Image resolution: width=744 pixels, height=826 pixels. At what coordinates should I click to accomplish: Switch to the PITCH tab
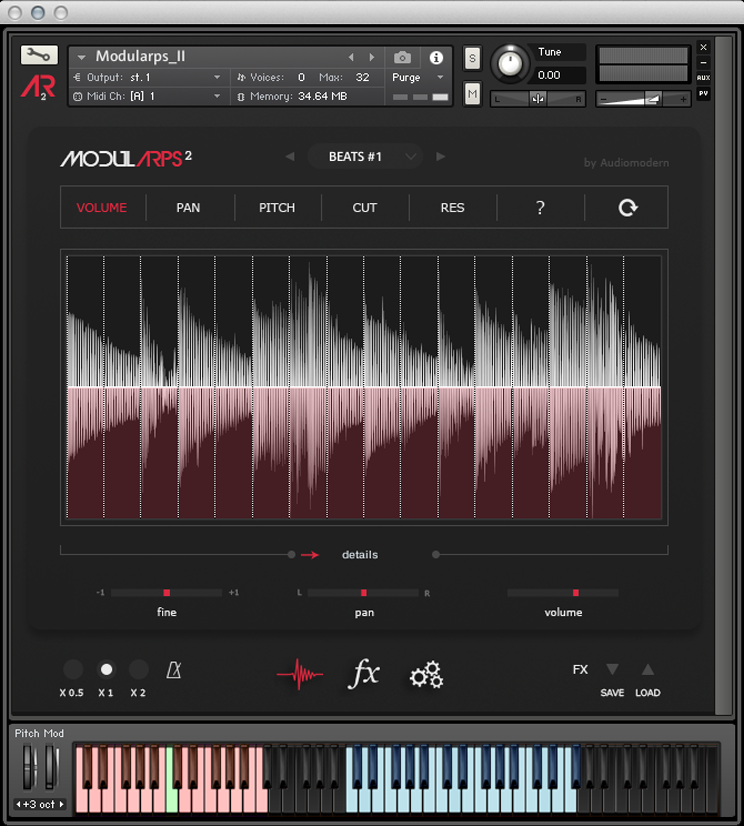(277, 208)
